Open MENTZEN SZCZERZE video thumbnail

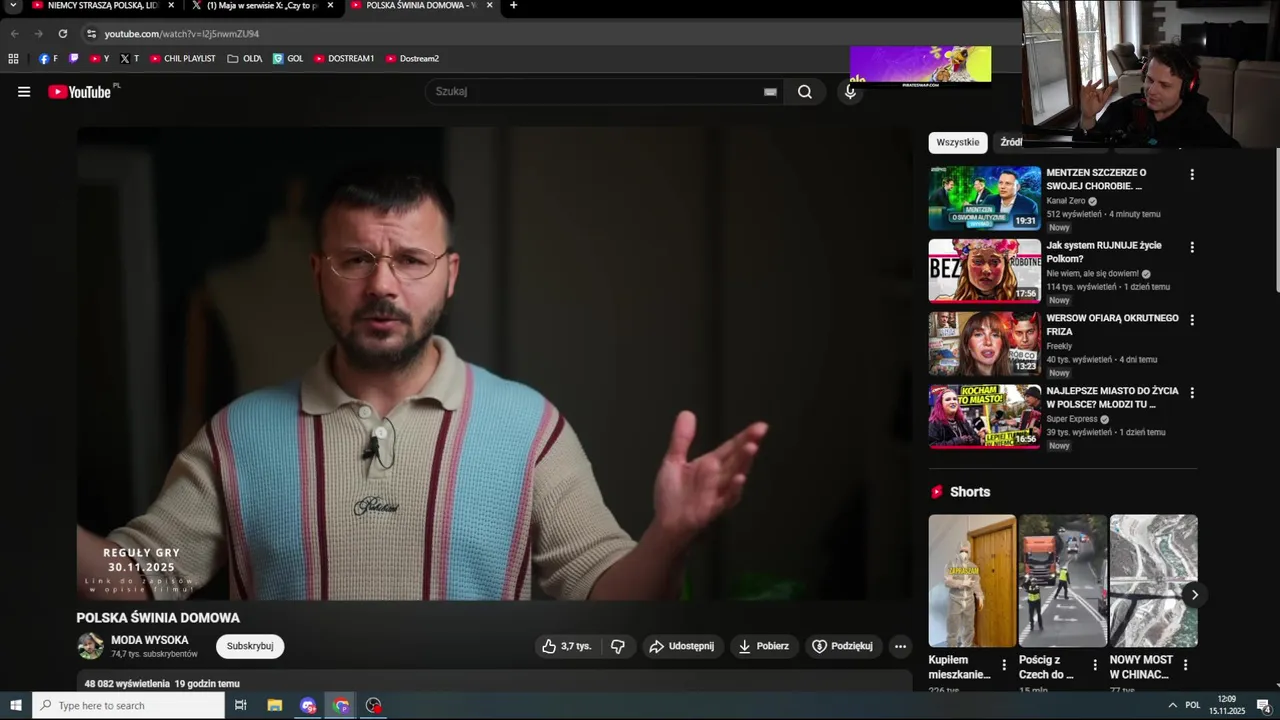(985, 198)
